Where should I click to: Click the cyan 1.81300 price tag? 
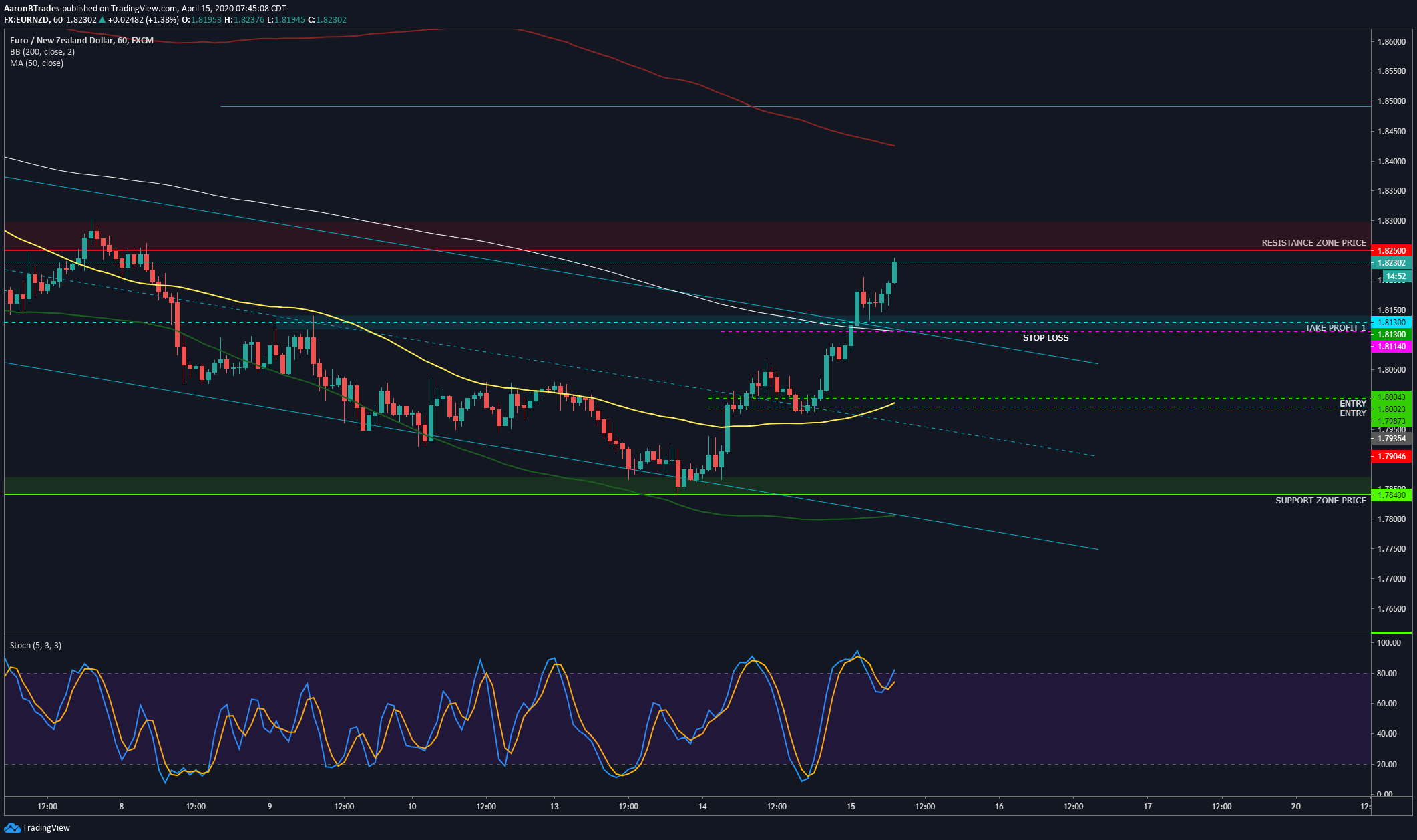[1391, 323]
